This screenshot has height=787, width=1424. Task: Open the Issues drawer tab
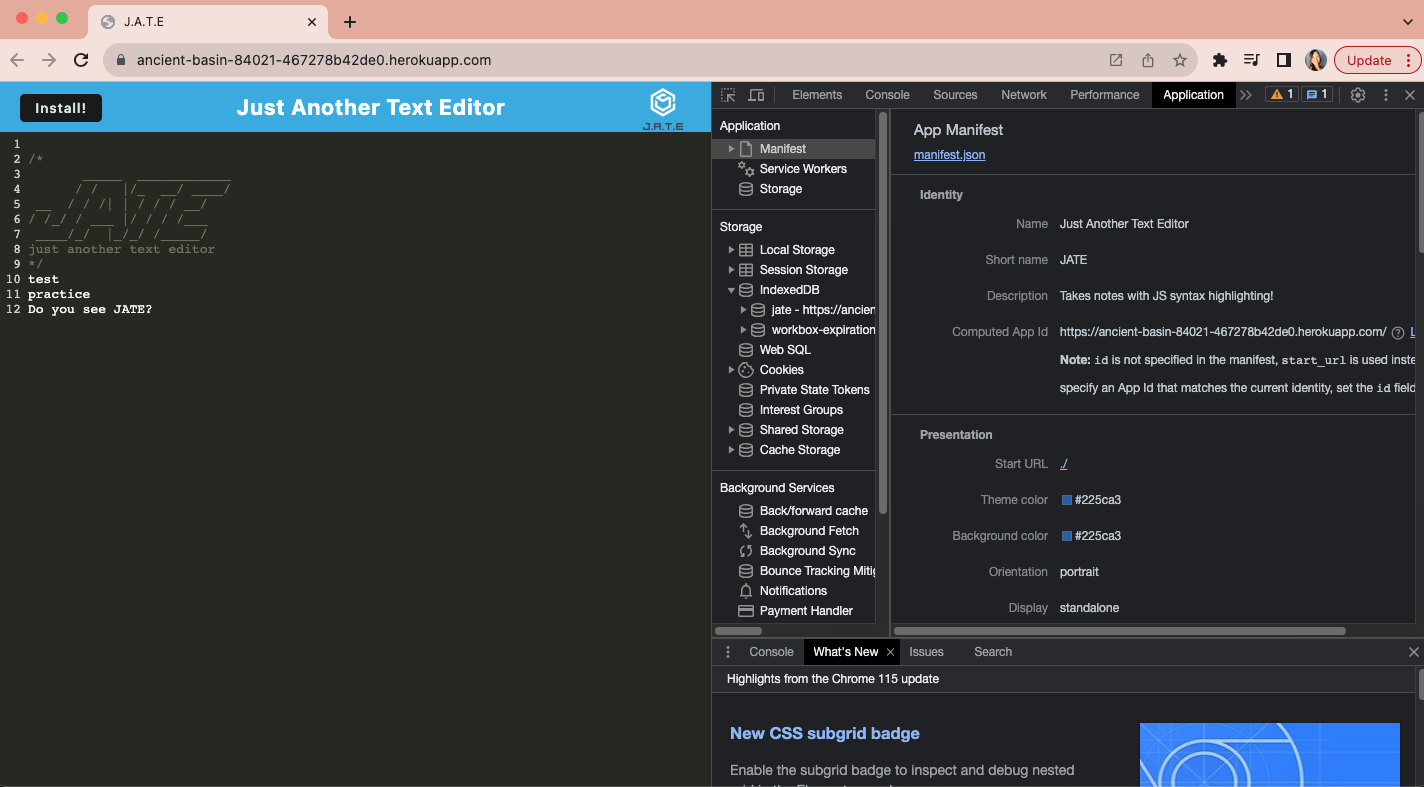coord(926,652)
